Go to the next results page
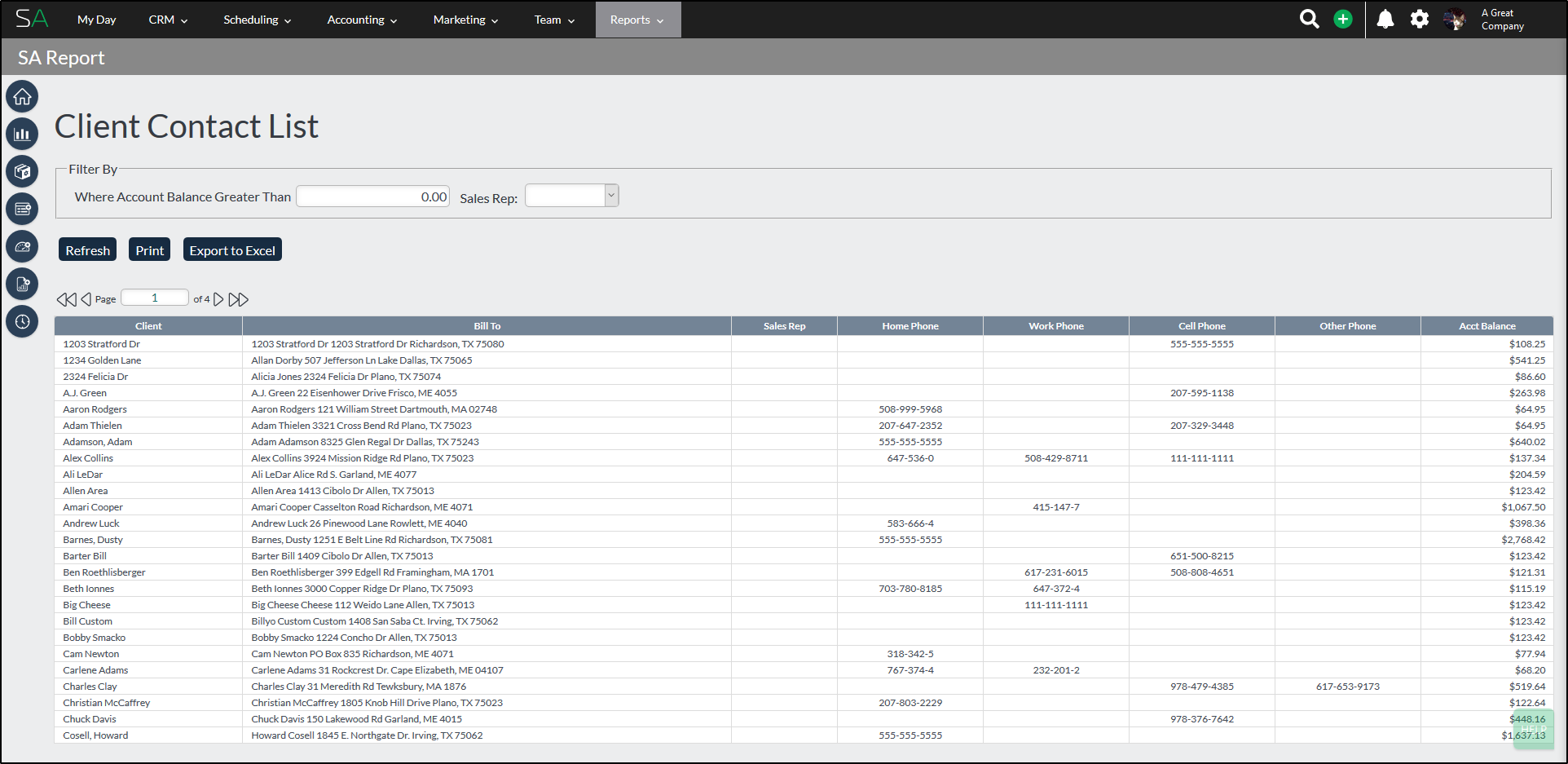The height and width of the screenshot is (764, 1568). [218, 299]
